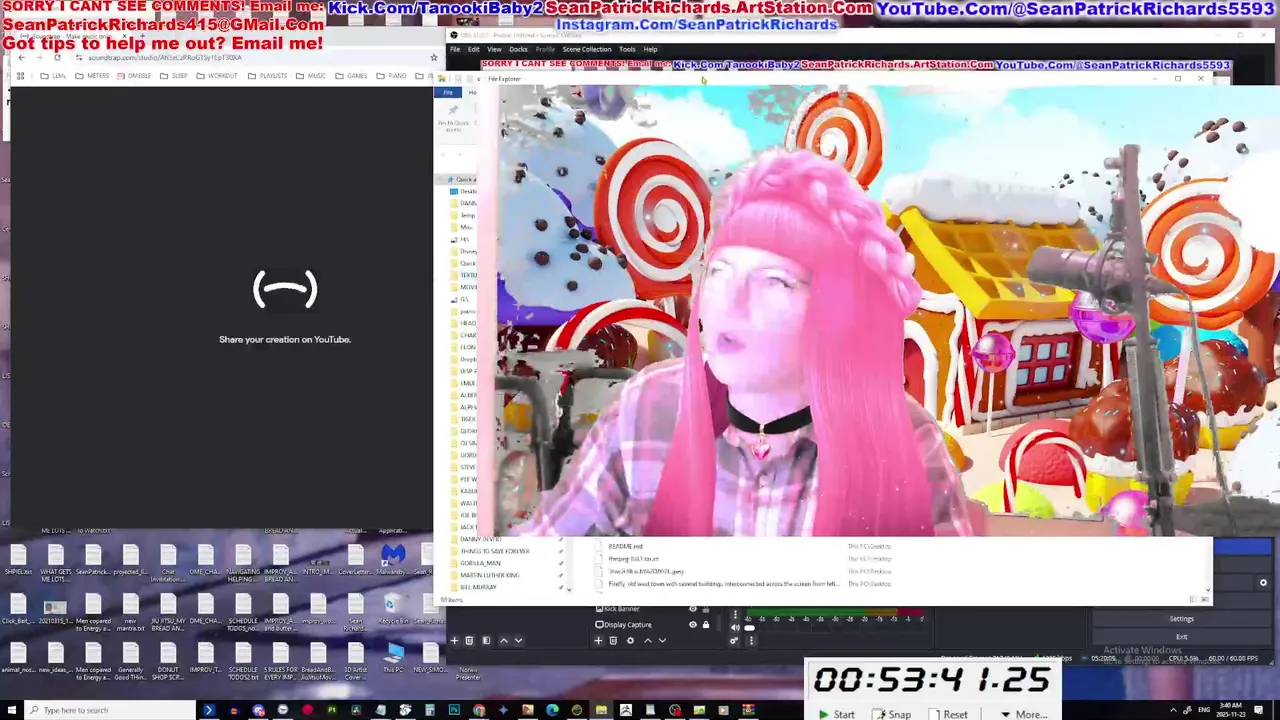
Task: Hide the Kick Banner source
Action: (693, 609)
